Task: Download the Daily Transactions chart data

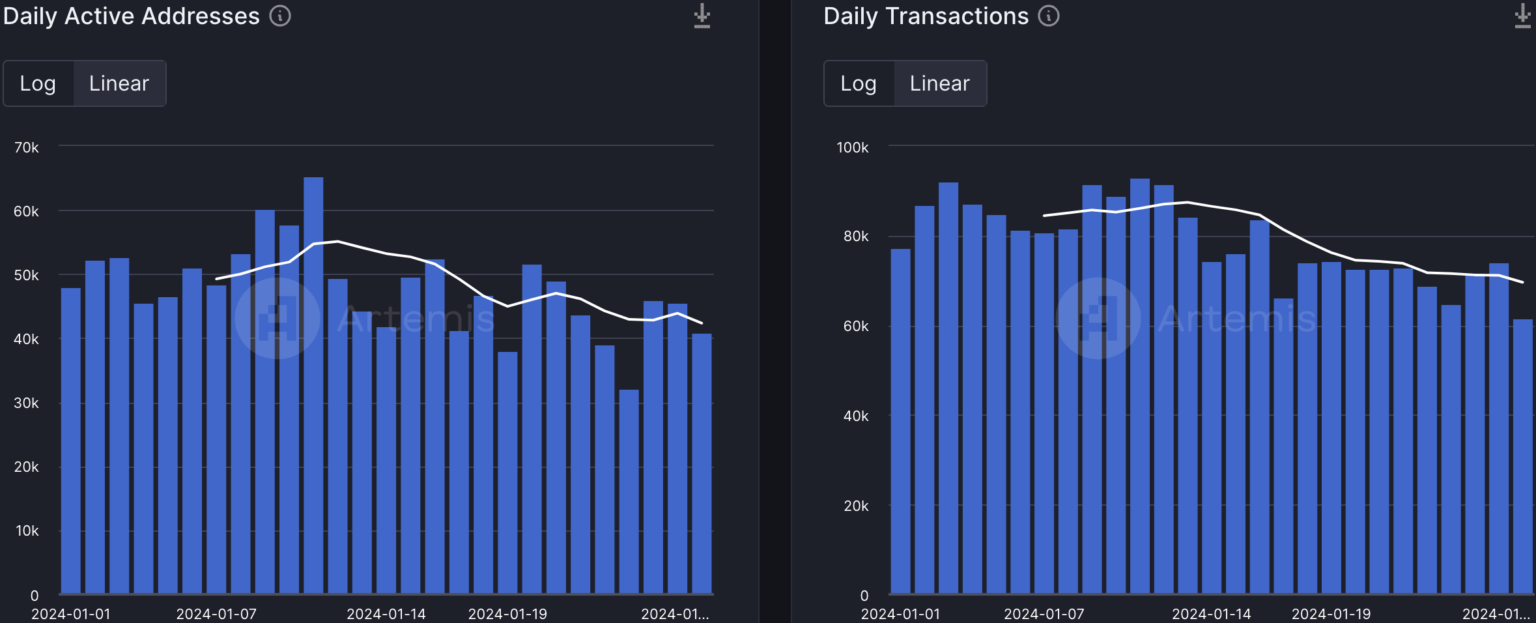Action: click(x=1523, y=16)
